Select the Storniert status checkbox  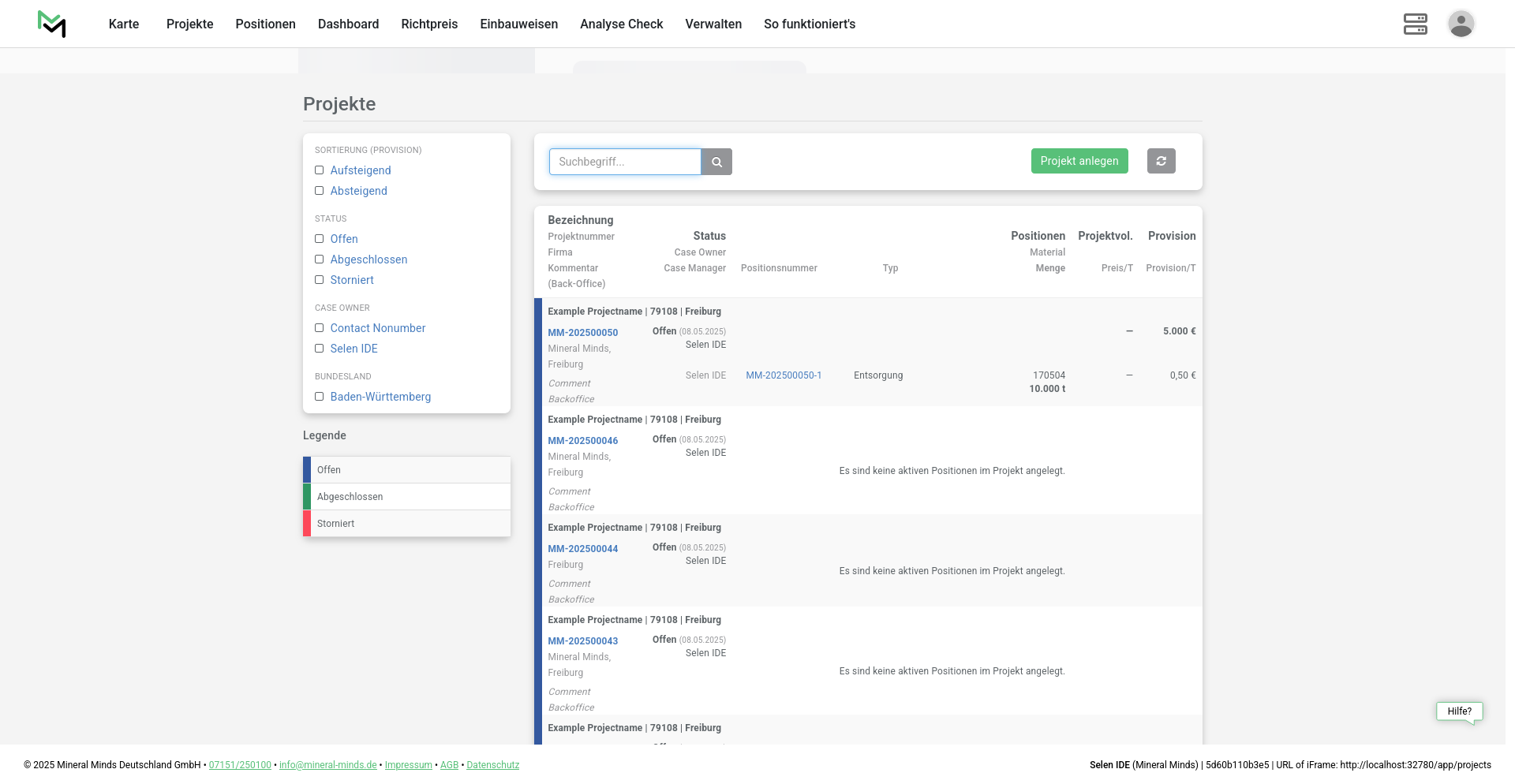tap(320, 280)
